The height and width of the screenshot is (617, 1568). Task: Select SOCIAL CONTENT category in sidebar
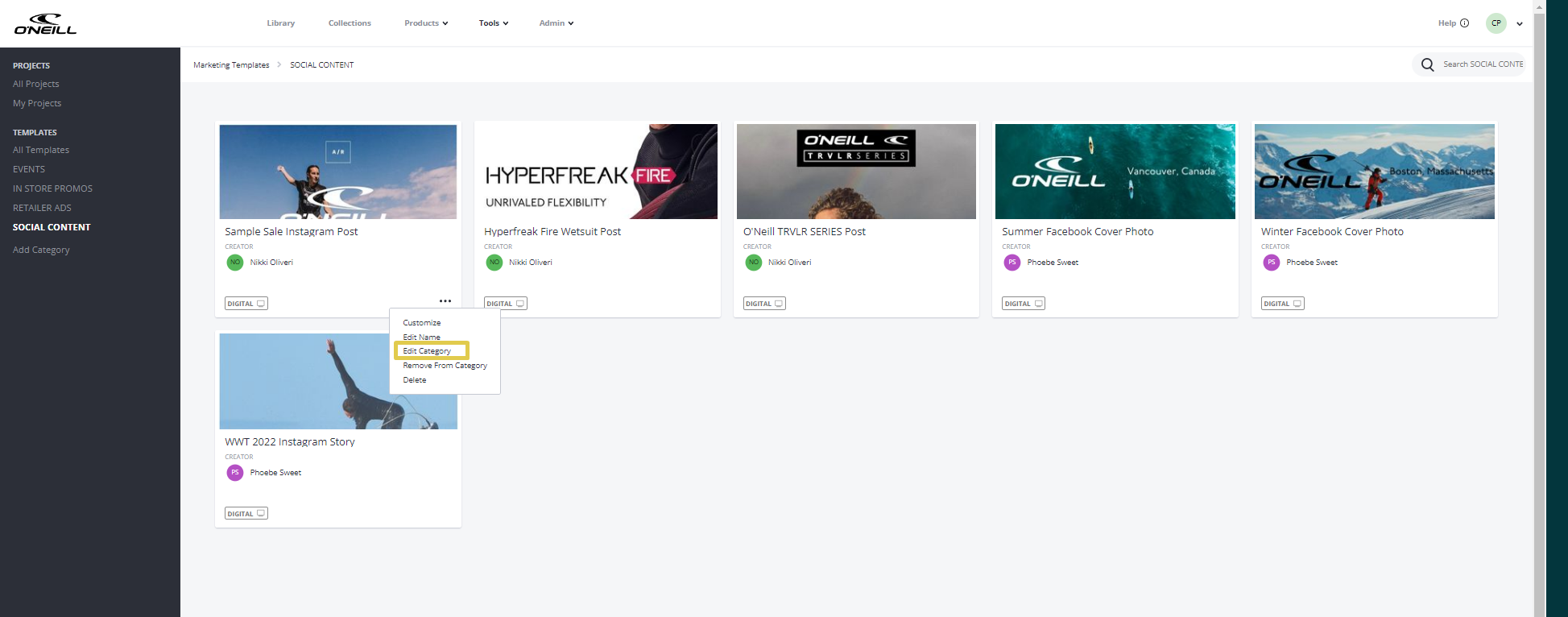coord(52,227)
